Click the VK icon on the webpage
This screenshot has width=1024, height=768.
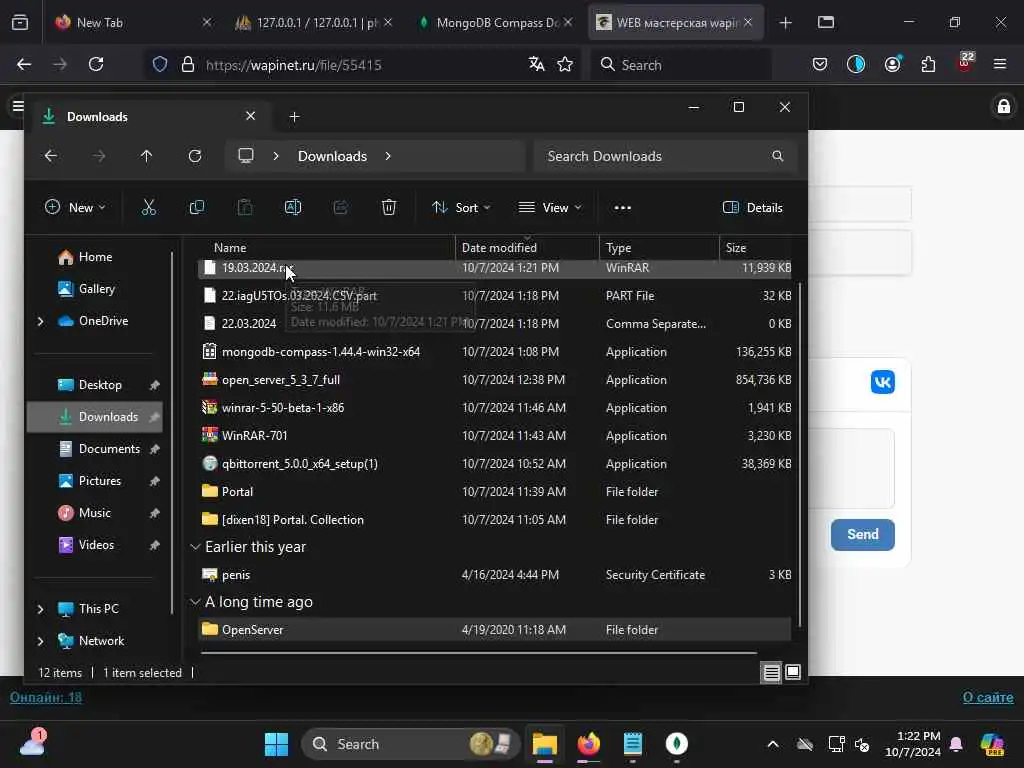(882, 382)
